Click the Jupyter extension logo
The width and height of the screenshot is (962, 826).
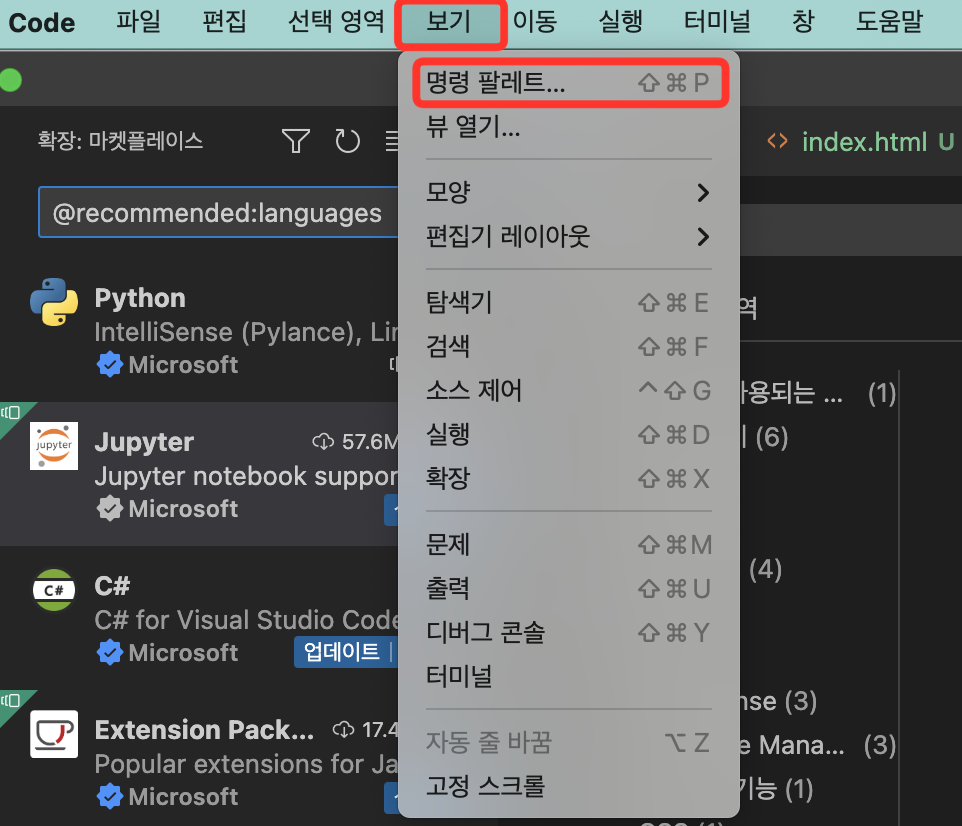point(54,446)
